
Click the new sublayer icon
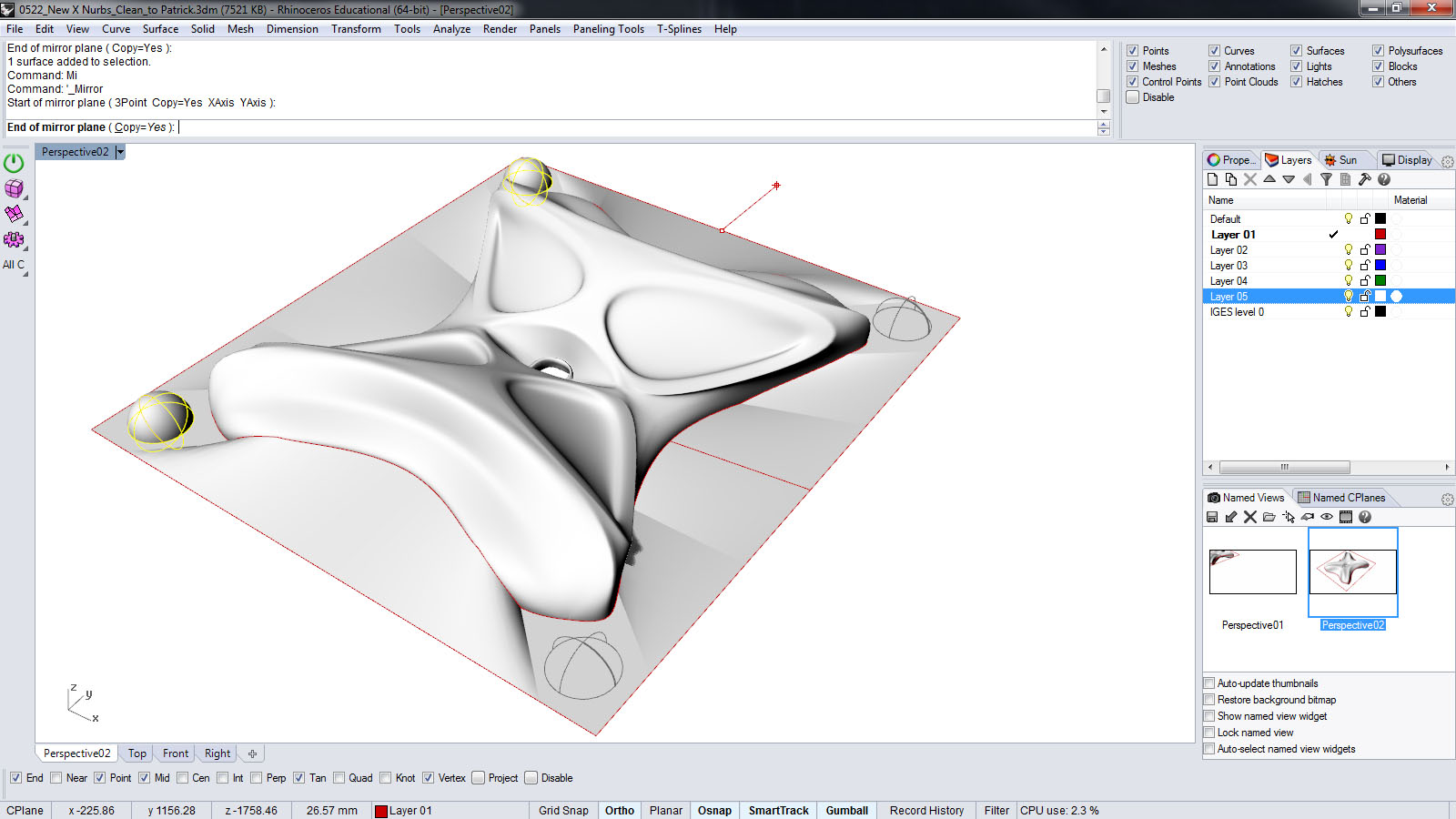tap(1231, 179)
